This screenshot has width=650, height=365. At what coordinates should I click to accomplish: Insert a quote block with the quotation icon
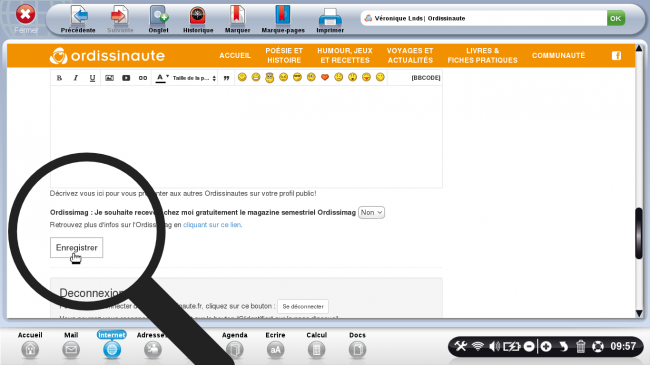point(226,78)
